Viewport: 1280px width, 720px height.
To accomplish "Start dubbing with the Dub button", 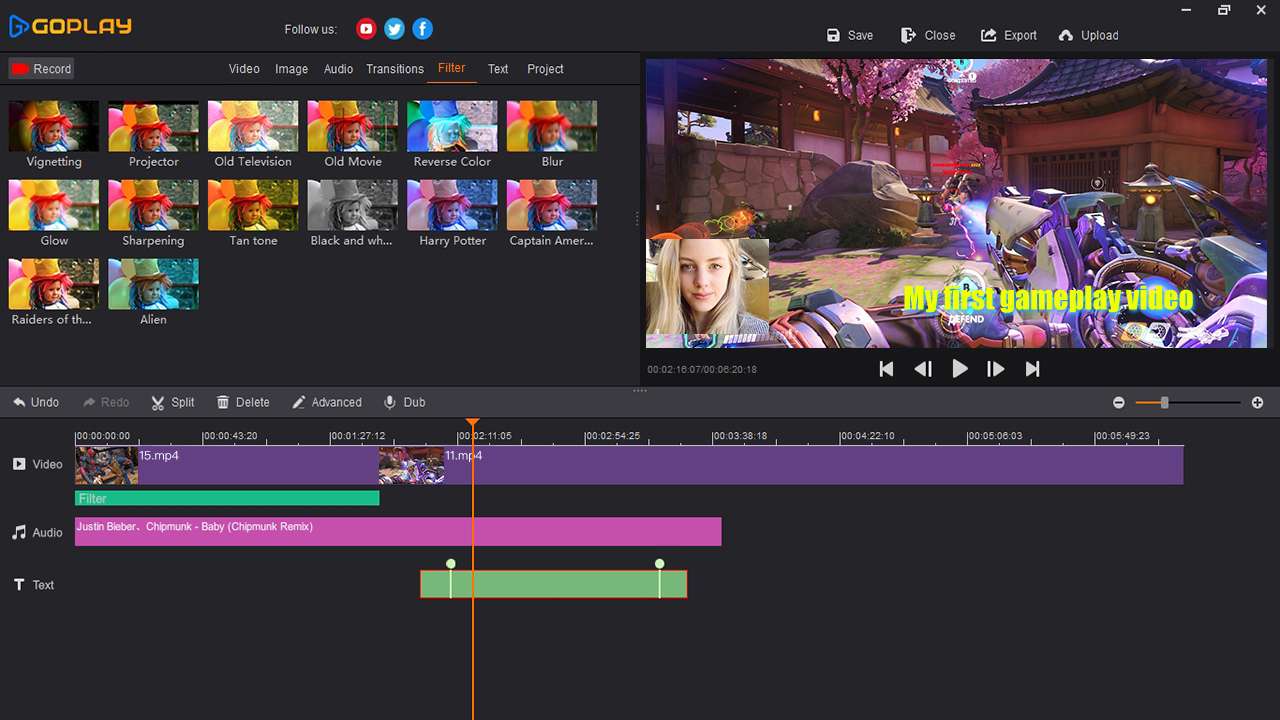I will click(x=405, y=402).
